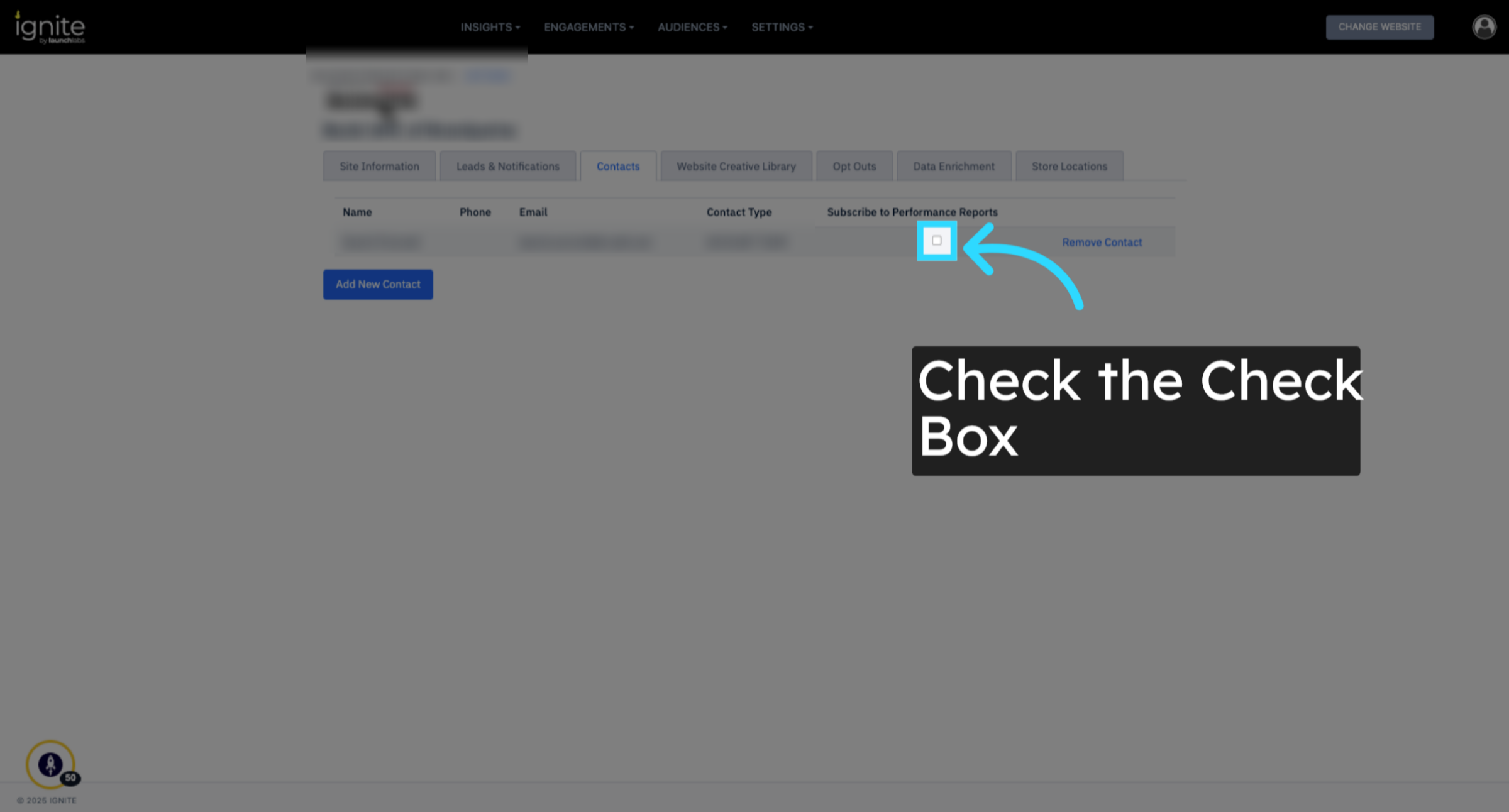Screen dimensions: 1509x812
Task: Open the Data Enrichment tab
Action: (x=953, y=167)
